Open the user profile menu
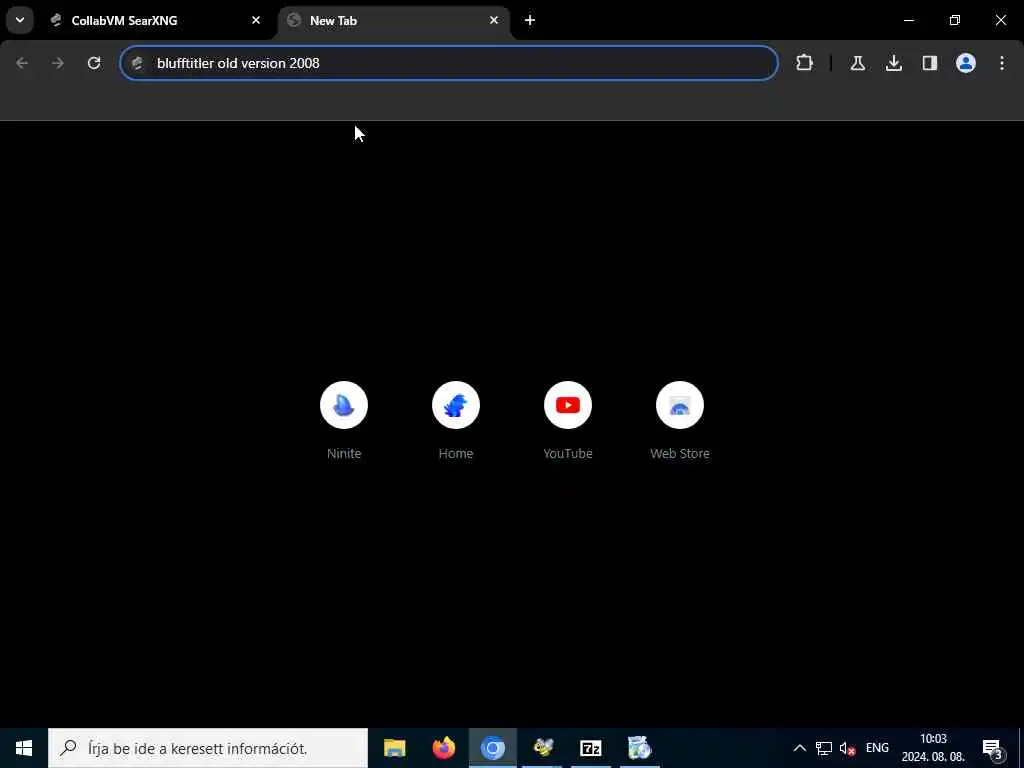This screenshot has width=1024, height=768. tap(965, 63)
